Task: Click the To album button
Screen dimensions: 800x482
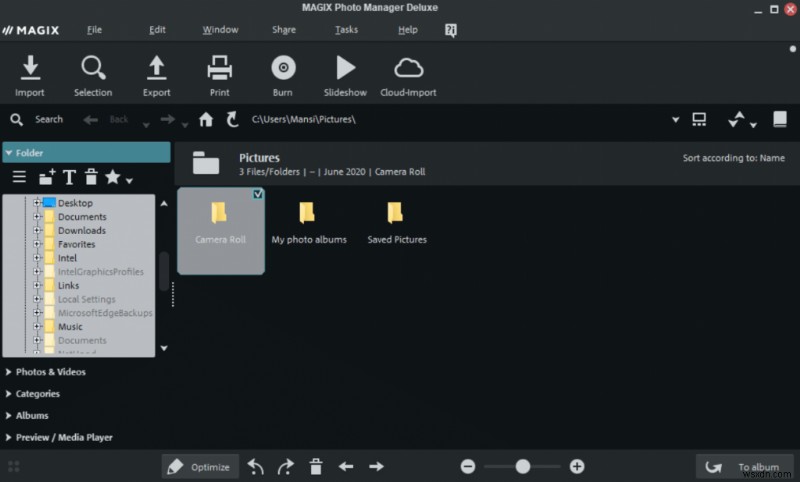Action: click(745, 467)
